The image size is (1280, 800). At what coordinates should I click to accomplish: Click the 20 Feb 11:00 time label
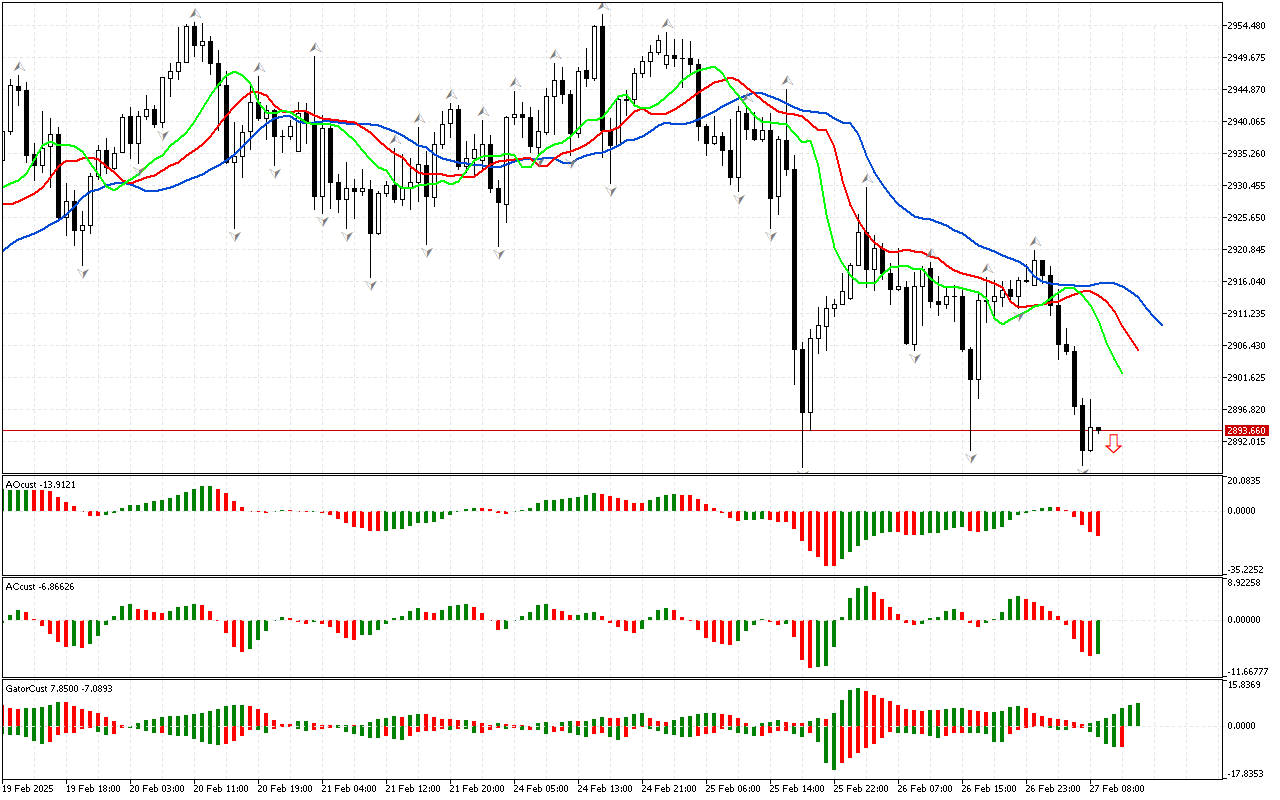tap(221, 789)
